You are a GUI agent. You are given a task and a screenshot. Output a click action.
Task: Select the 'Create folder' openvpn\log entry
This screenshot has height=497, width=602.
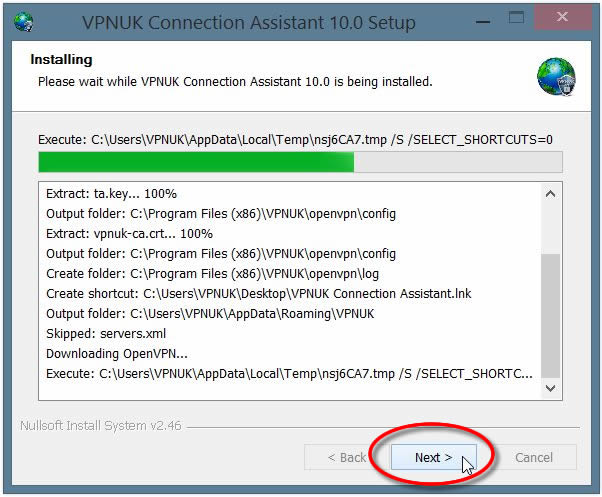click(212, 274)
